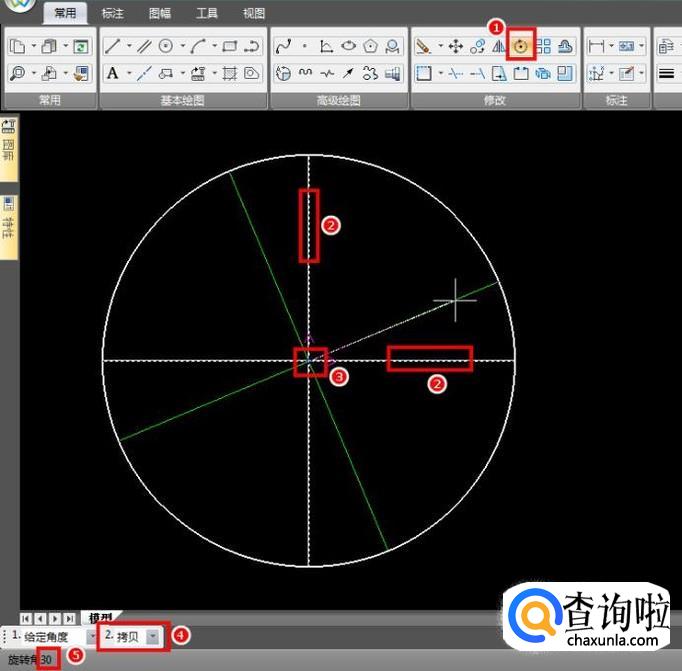Select the Hatch tool

(230, 73)
